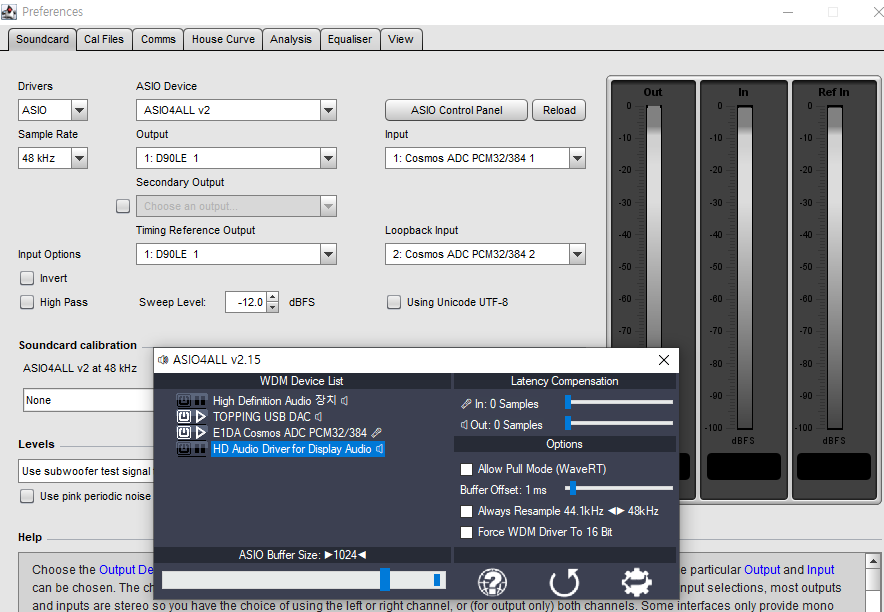884x612 pixels.
Task: Toggle the power button for High Definition Audio device
Action: (x=184, y=401)
